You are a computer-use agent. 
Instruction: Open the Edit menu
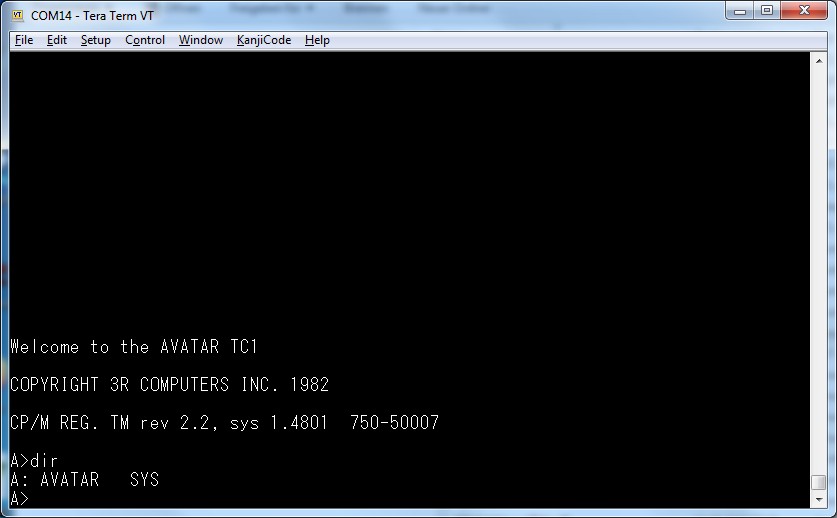(x=57, y=40)
